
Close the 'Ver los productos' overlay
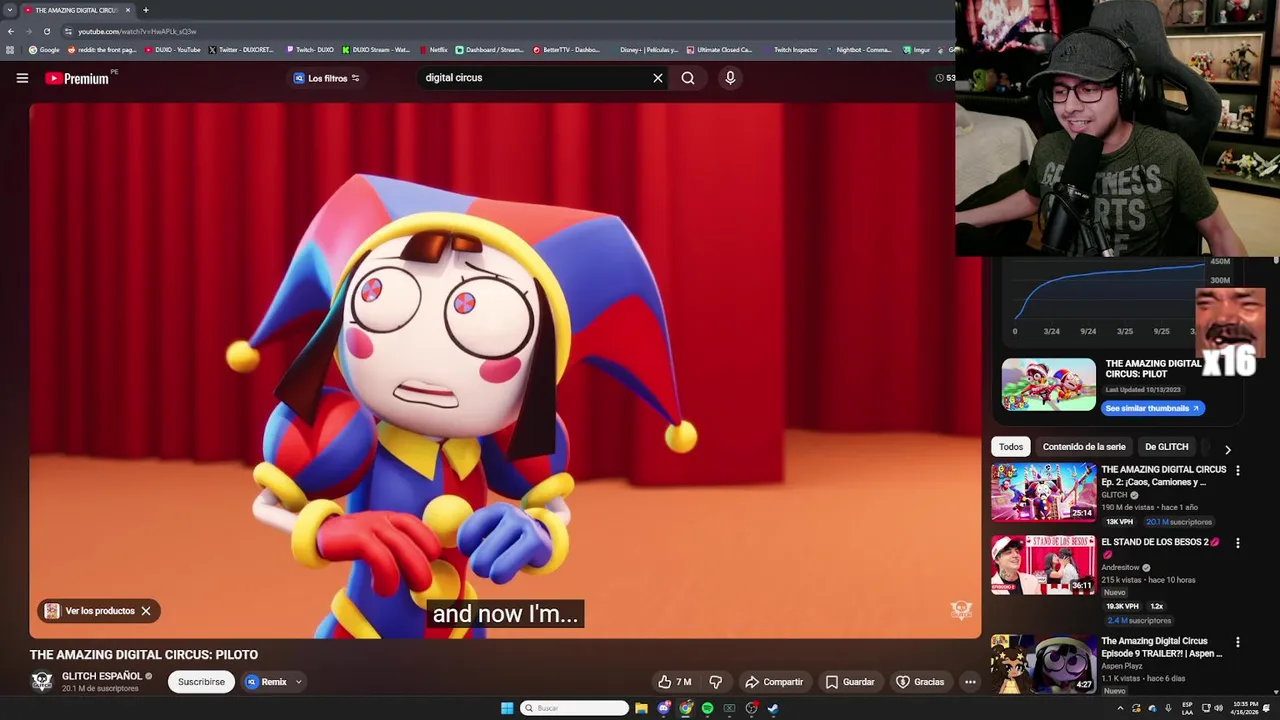pos(146,611)
